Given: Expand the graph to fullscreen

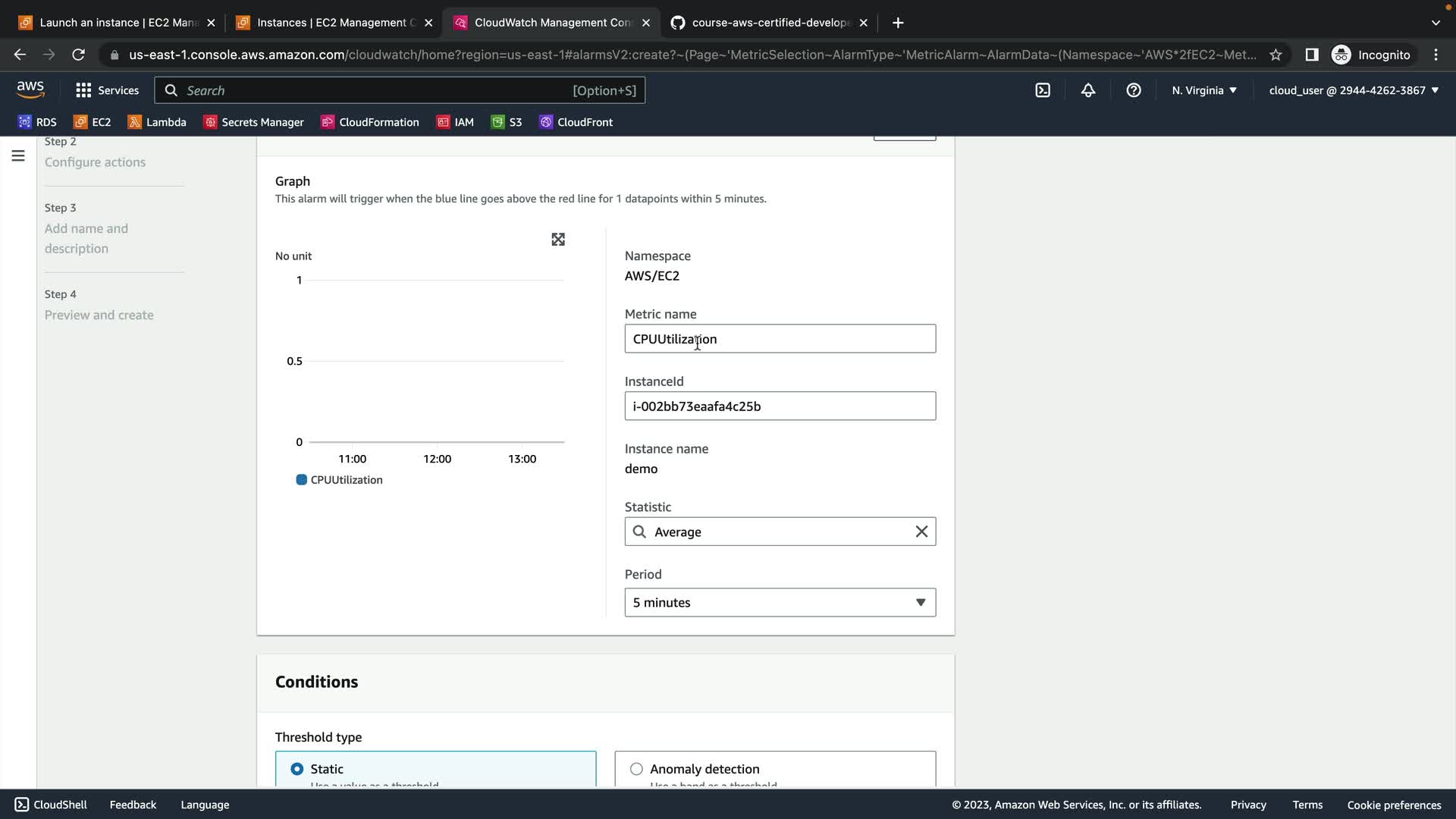Looking at the screenshot, I should tap(558, 240).
